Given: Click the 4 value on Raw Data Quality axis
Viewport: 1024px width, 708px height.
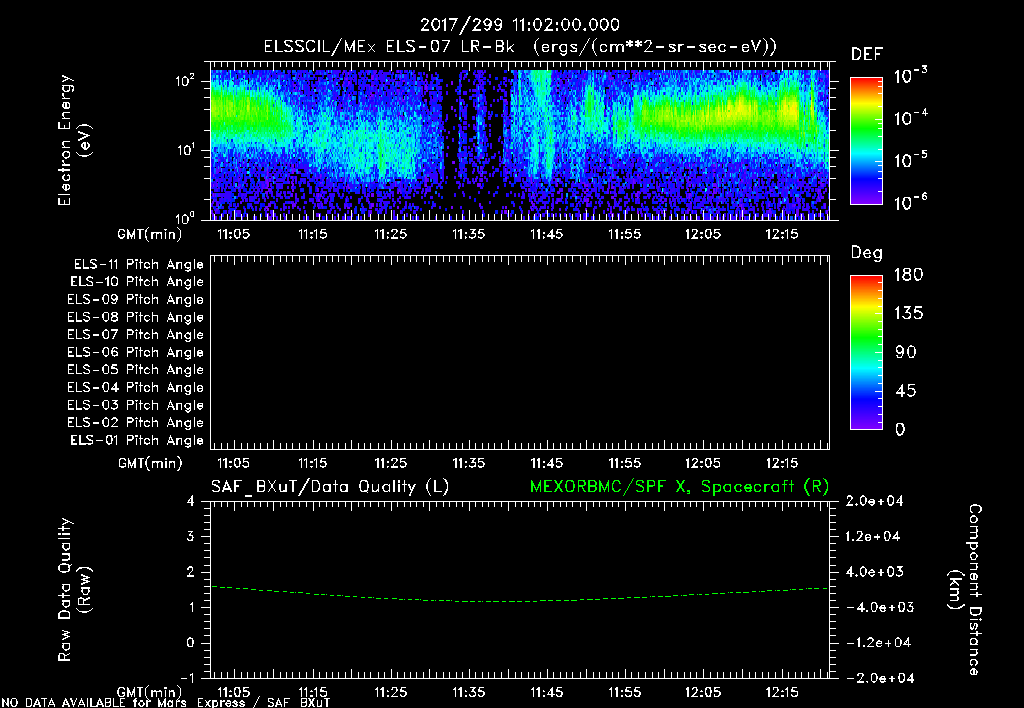Looking at the screenshot, I should click(x=191, y=501).
